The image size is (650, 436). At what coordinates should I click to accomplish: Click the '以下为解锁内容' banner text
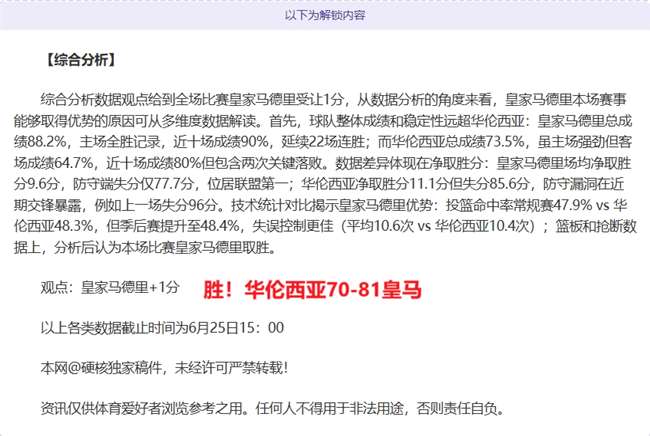tap(325, 16)
